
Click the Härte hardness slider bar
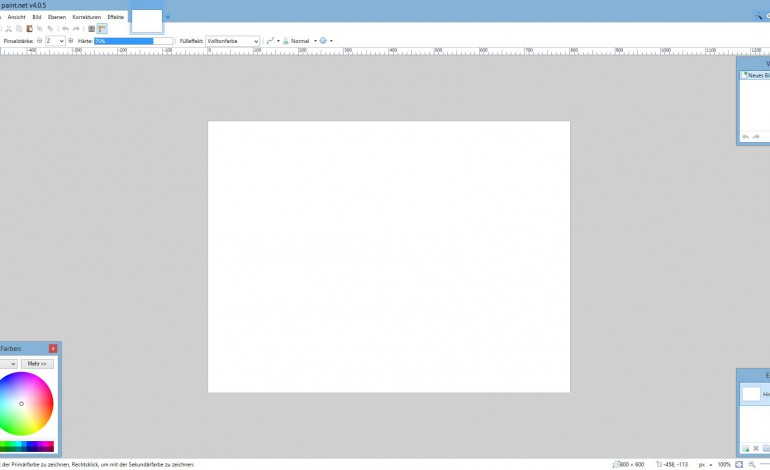click(x=134, y=41)
